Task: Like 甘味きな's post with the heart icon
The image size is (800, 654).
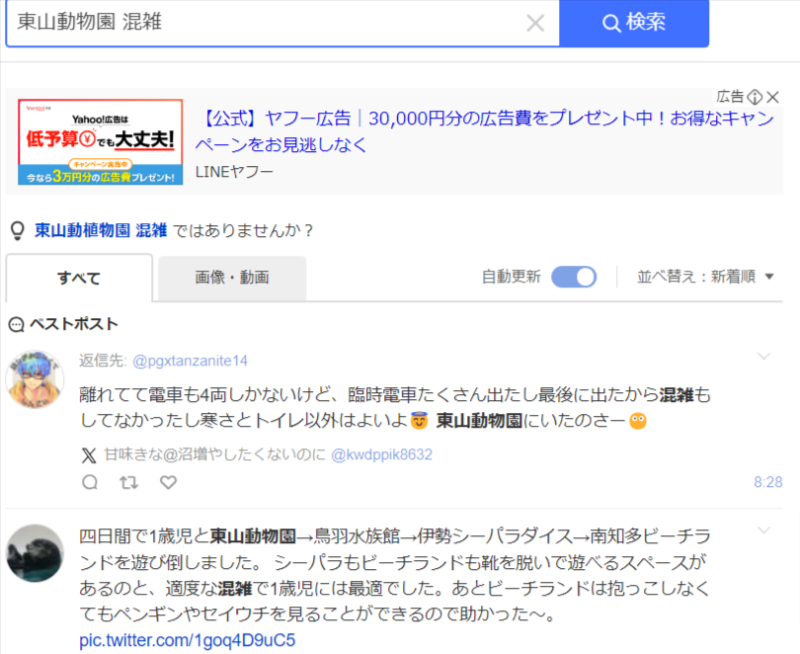Action: pos(168,482)
